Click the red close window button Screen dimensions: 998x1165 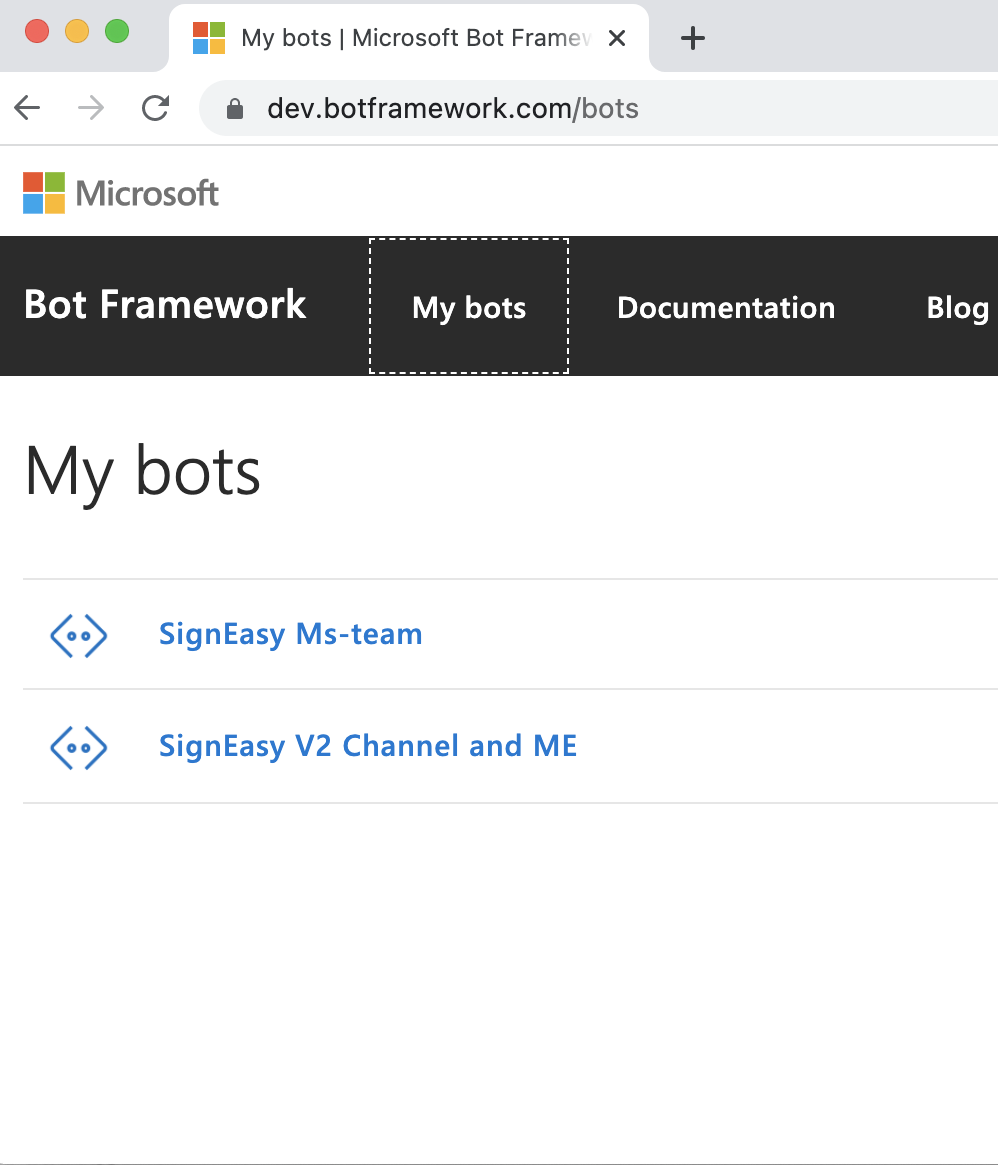pos(37,31)
